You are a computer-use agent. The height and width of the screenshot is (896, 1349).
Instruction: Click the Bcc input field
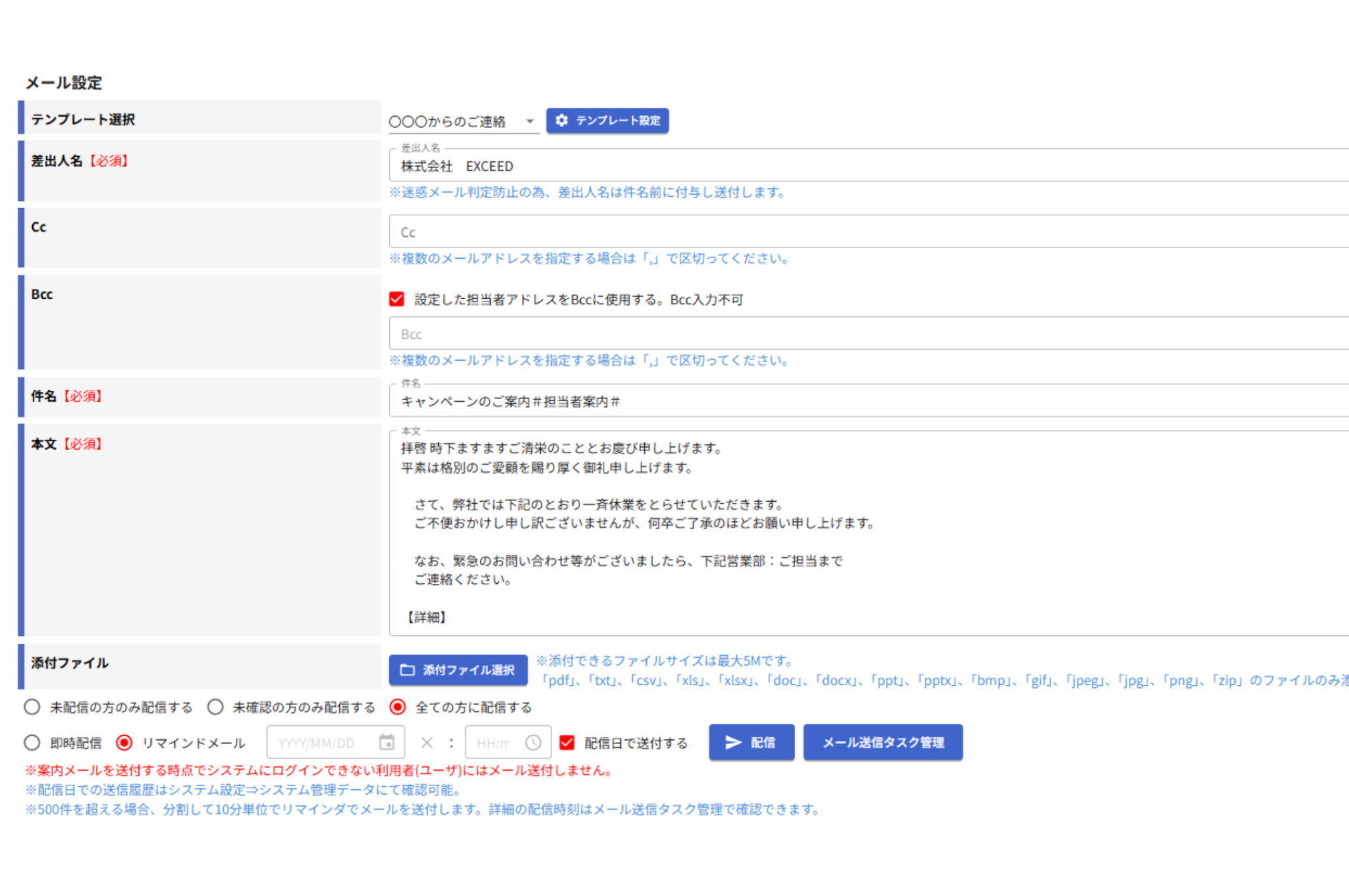pos(869,334)
